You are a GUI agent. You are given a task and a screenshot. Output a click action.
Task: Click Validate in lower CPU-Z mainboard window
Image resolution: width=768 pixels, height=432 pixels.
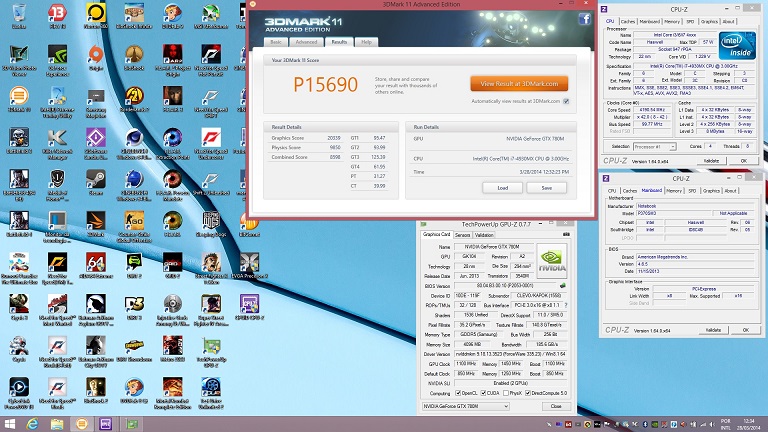tap(713, 330)
